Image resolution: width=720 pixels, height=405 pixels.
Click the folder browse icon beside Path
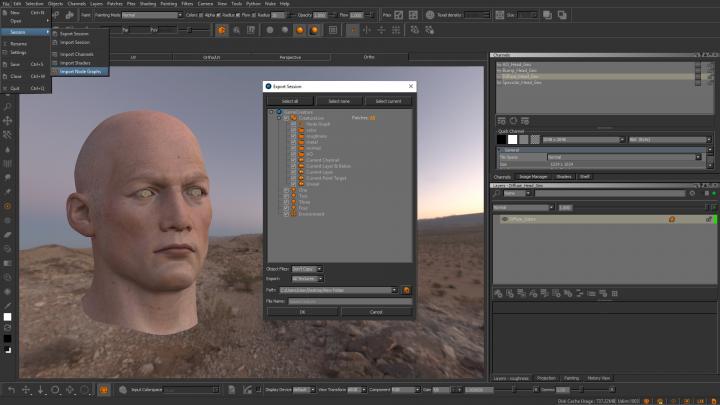[x=407, y=290]
